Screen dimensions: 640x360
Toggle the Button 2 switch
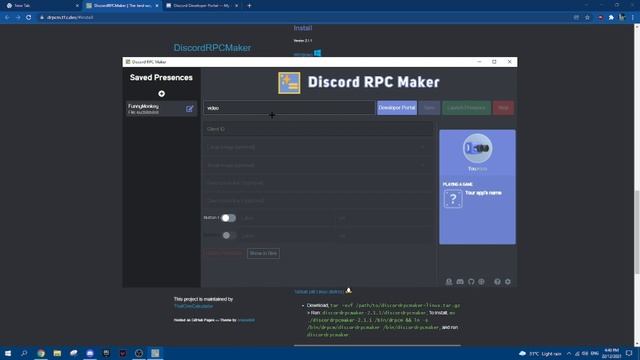(x=228, y=236)
